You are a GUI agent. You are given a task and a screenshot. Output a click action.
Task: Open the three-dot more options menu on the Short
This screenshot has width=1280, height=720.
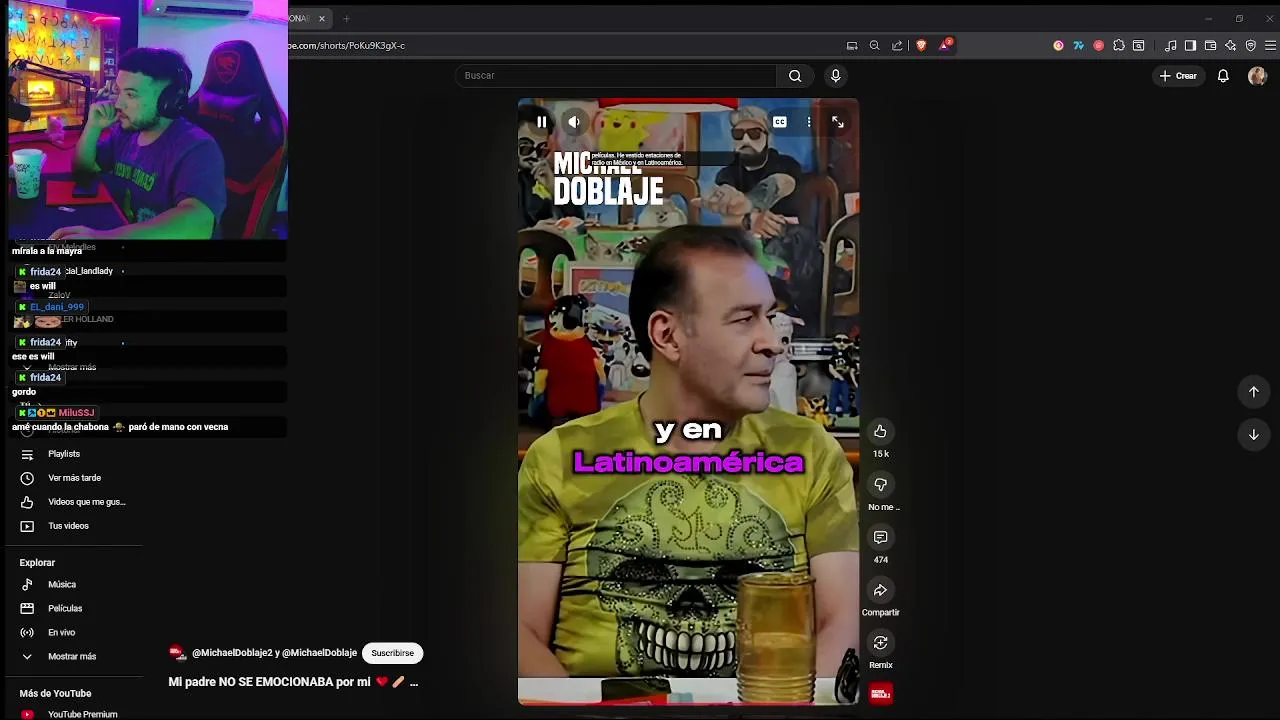809,122
